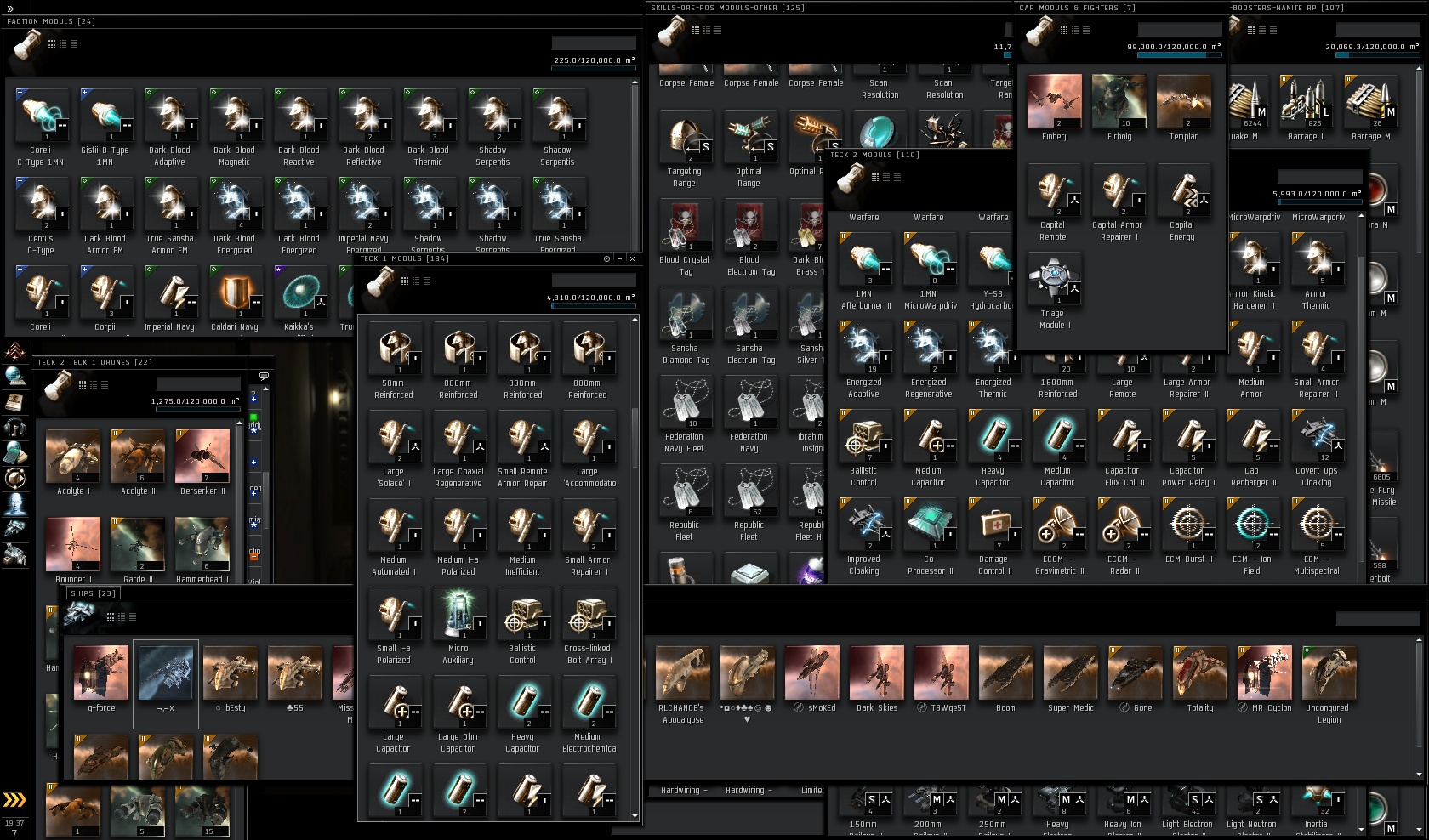Click the Covert Ops Cloaking device icon
Viewport: 1429px width, 840px height.
1318,436
